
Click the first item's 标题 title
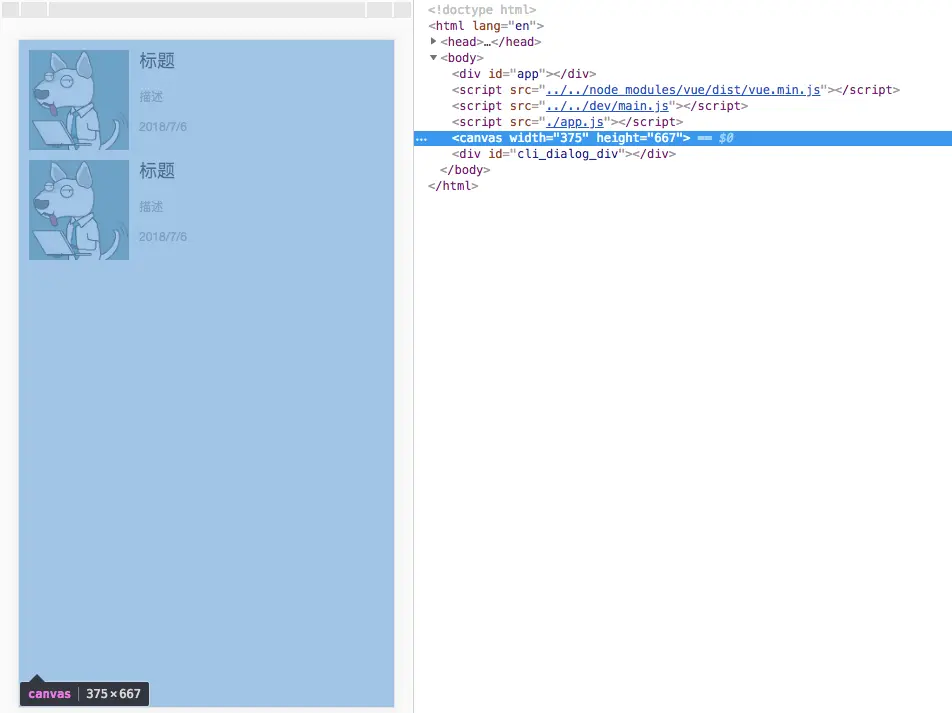pyautogui.click(x=157, y=61)
